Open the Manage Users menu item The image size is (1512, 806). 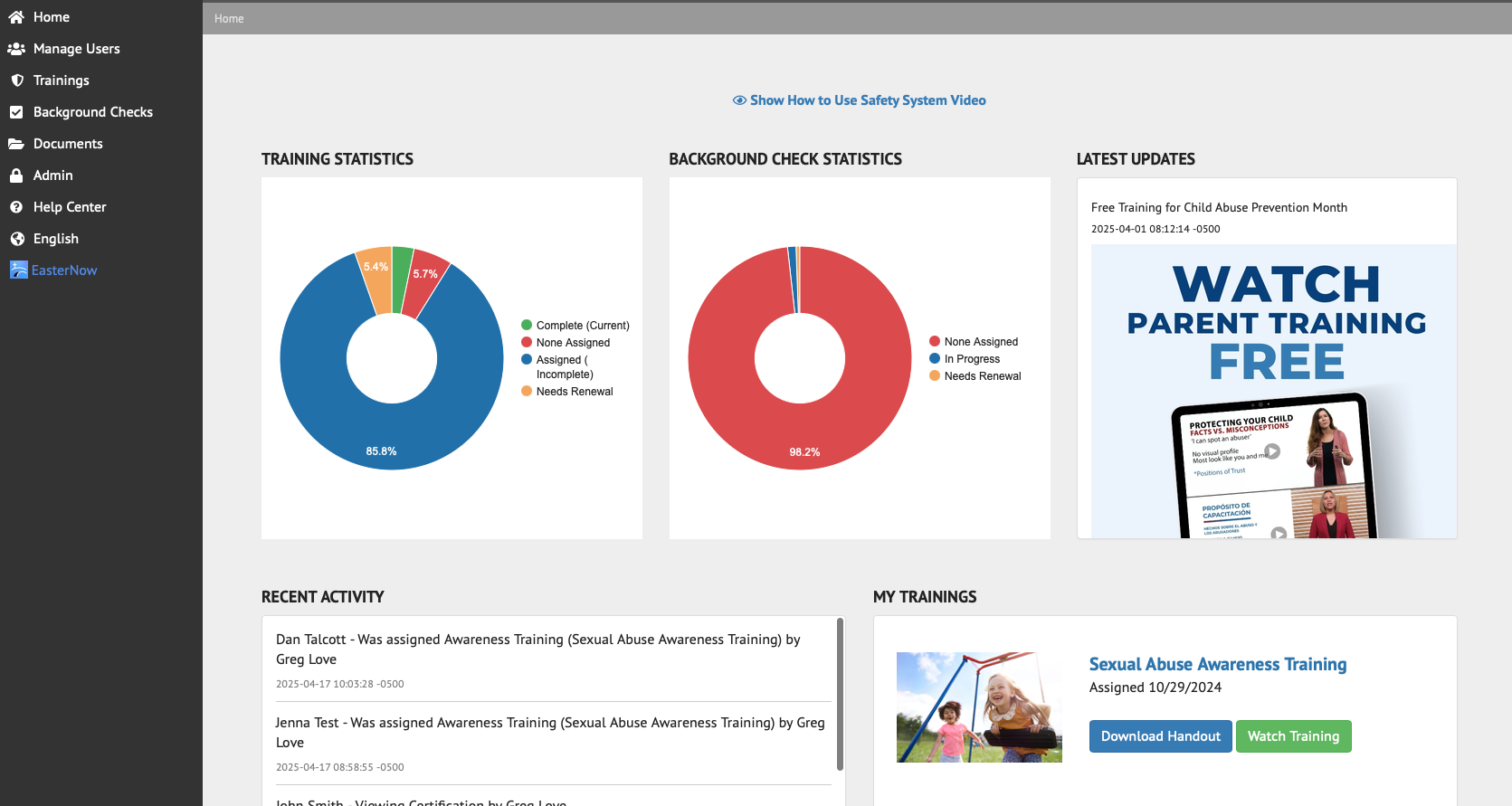point(76,49)
